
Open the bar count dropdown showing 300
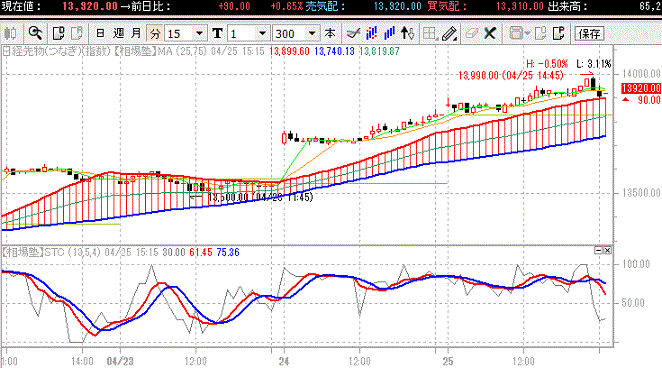click(312, 33)
